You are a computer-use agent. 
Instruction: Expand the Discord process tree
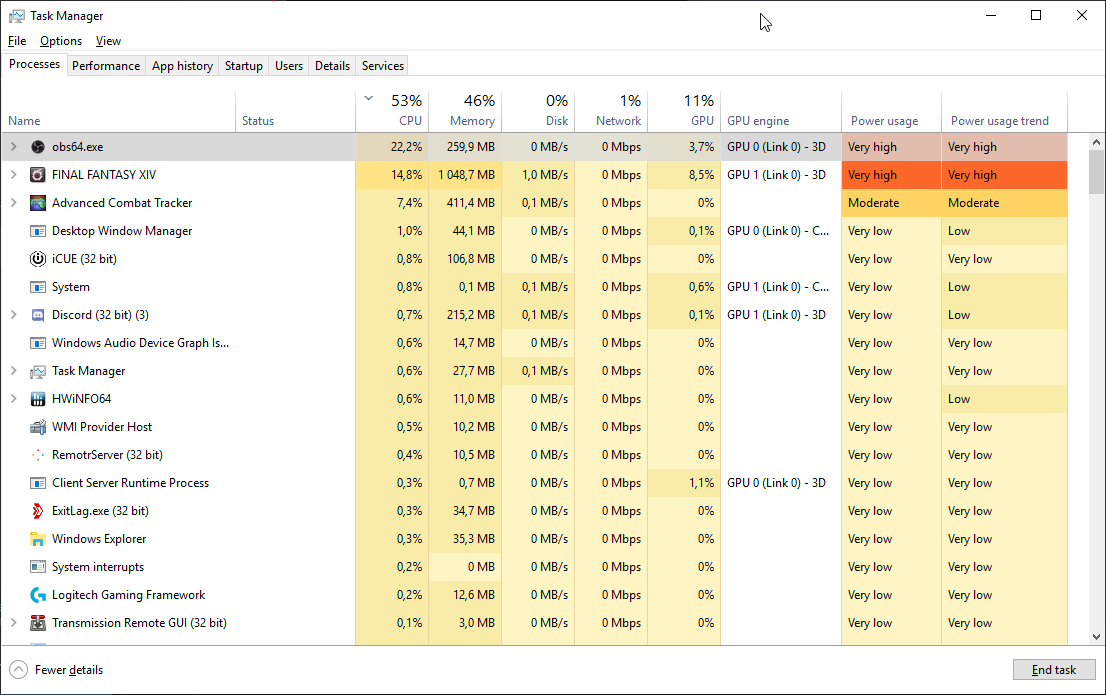[13, 315]
